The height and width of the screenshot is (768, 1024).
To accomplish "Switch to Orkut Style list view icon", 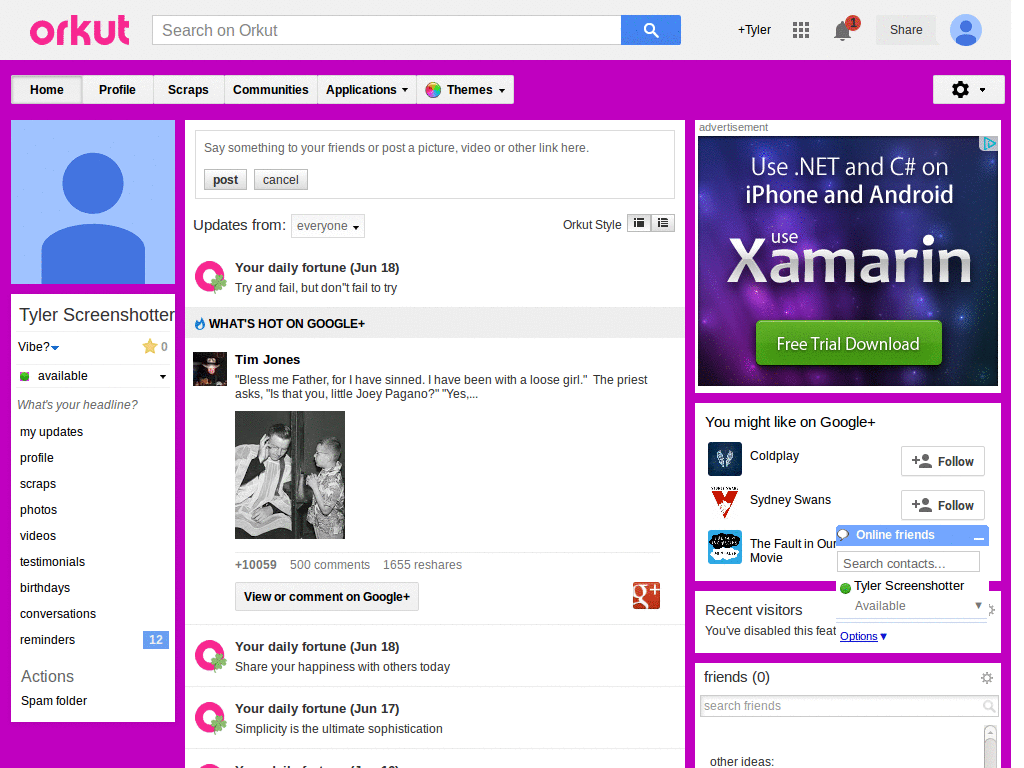I will coord(663,223).
